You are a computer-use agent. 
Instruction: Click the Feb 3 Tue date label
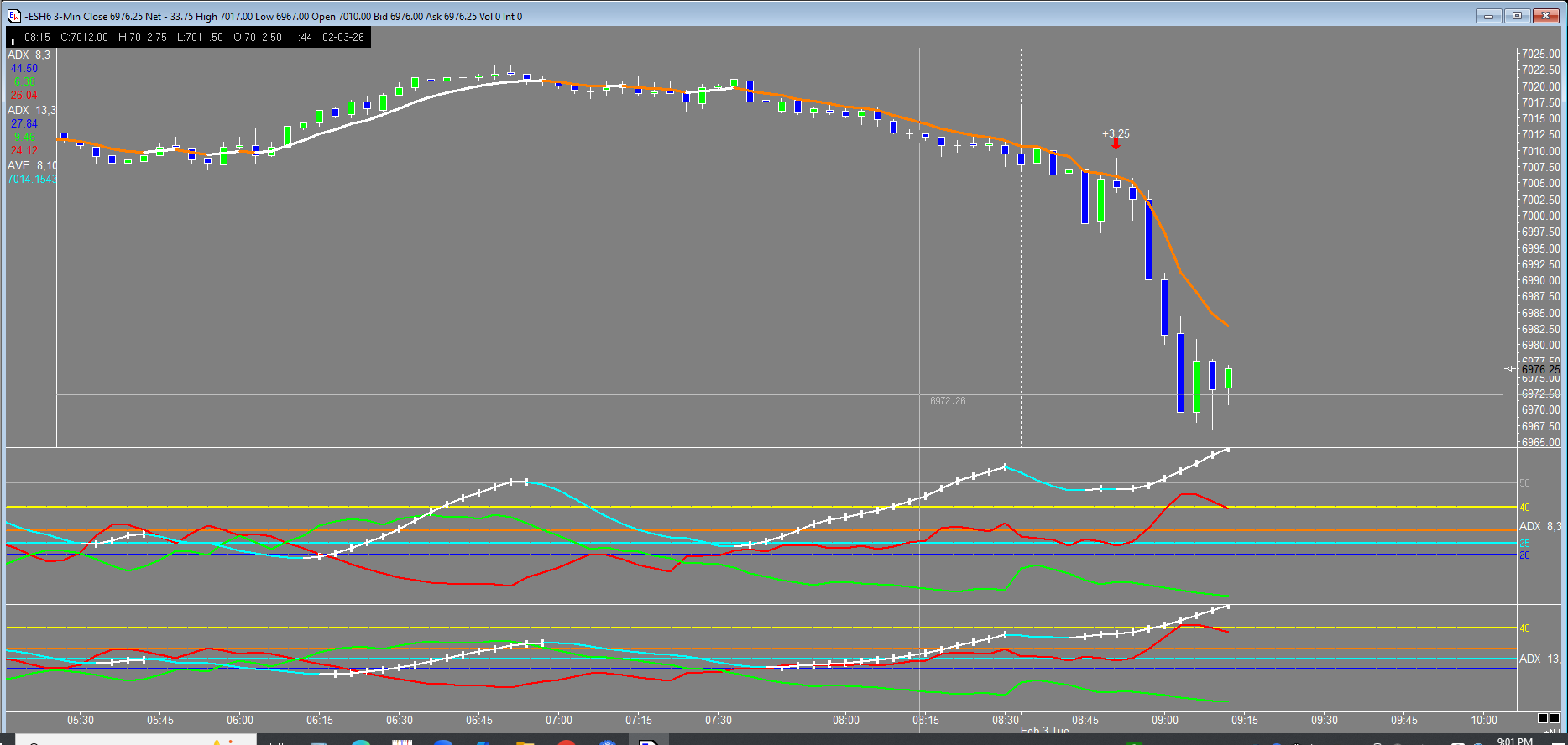pos(1044,731)
